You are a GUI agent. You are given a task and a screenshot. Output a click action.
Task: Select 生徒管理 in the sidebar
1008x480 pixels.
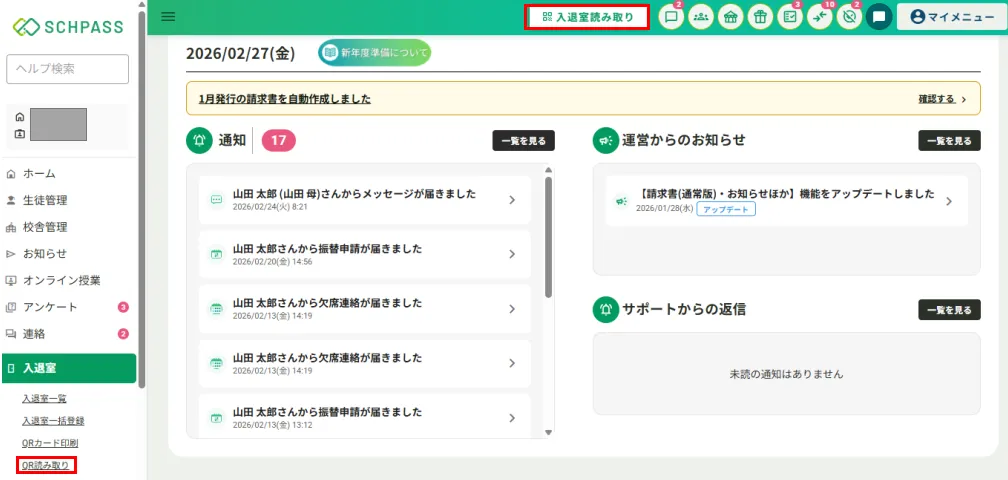(45, 200)
